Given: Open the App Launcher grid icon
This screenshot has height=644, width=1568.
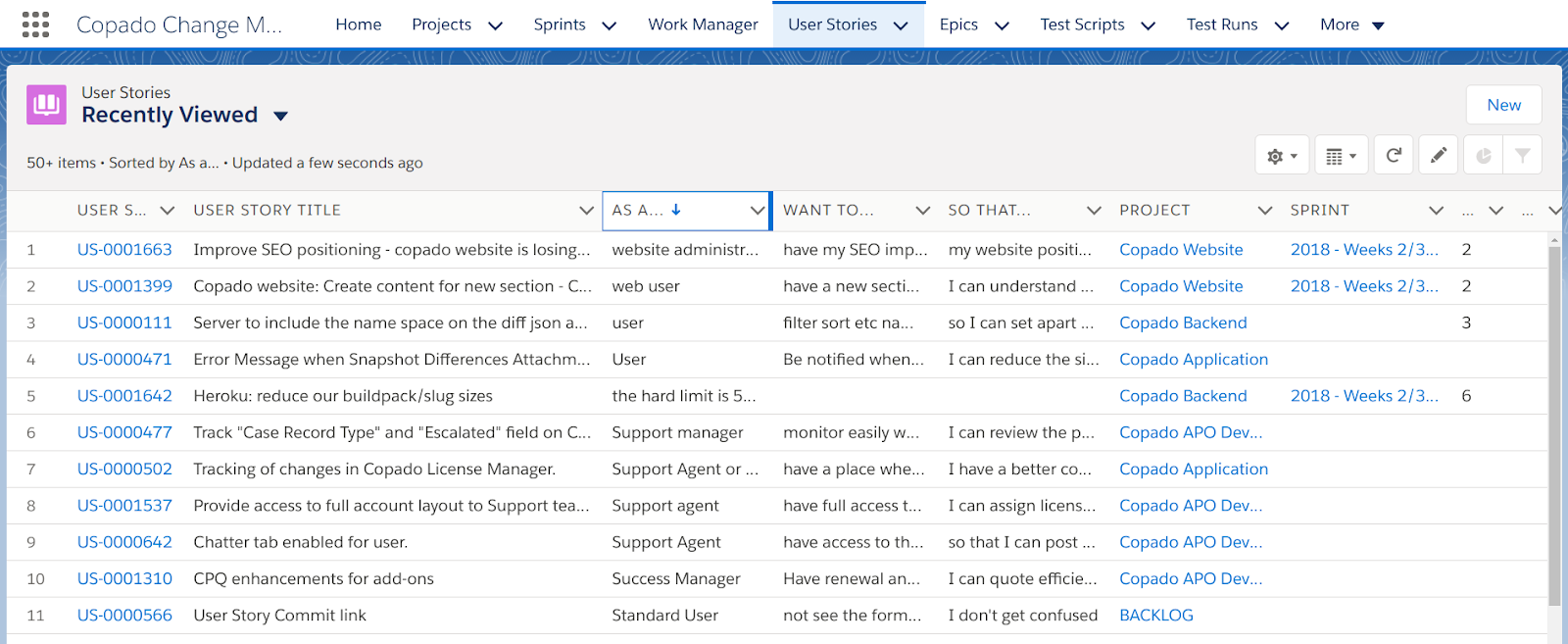Looking at the screenshot, I should pos(35,25).
